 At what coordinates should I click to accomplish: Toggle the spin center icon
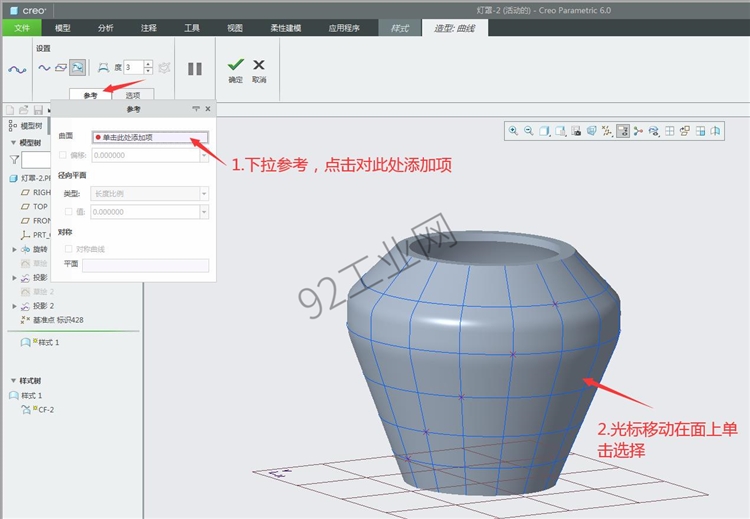point(638,131)
